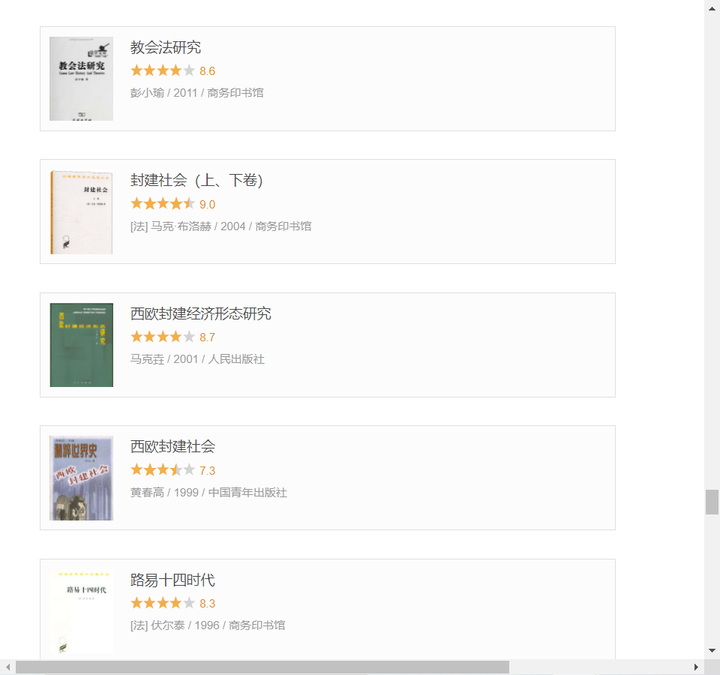The height and width of the screenshot is (675, 720).
Task: Click the 7.3 rating score
Action: tap(207, 471)
